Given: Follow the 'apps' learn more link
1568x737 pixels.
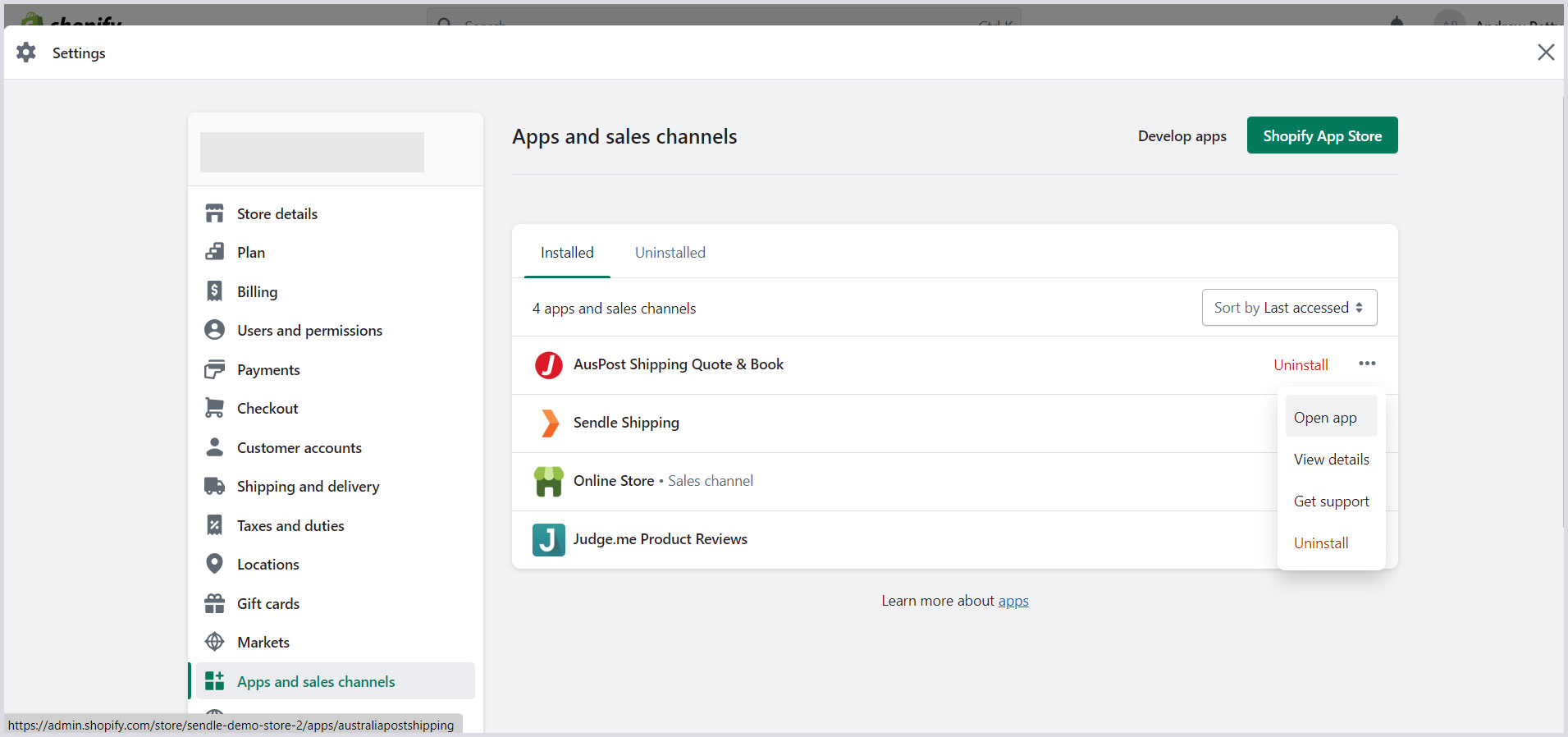Looking at the screenshot, I should 1013,601.
